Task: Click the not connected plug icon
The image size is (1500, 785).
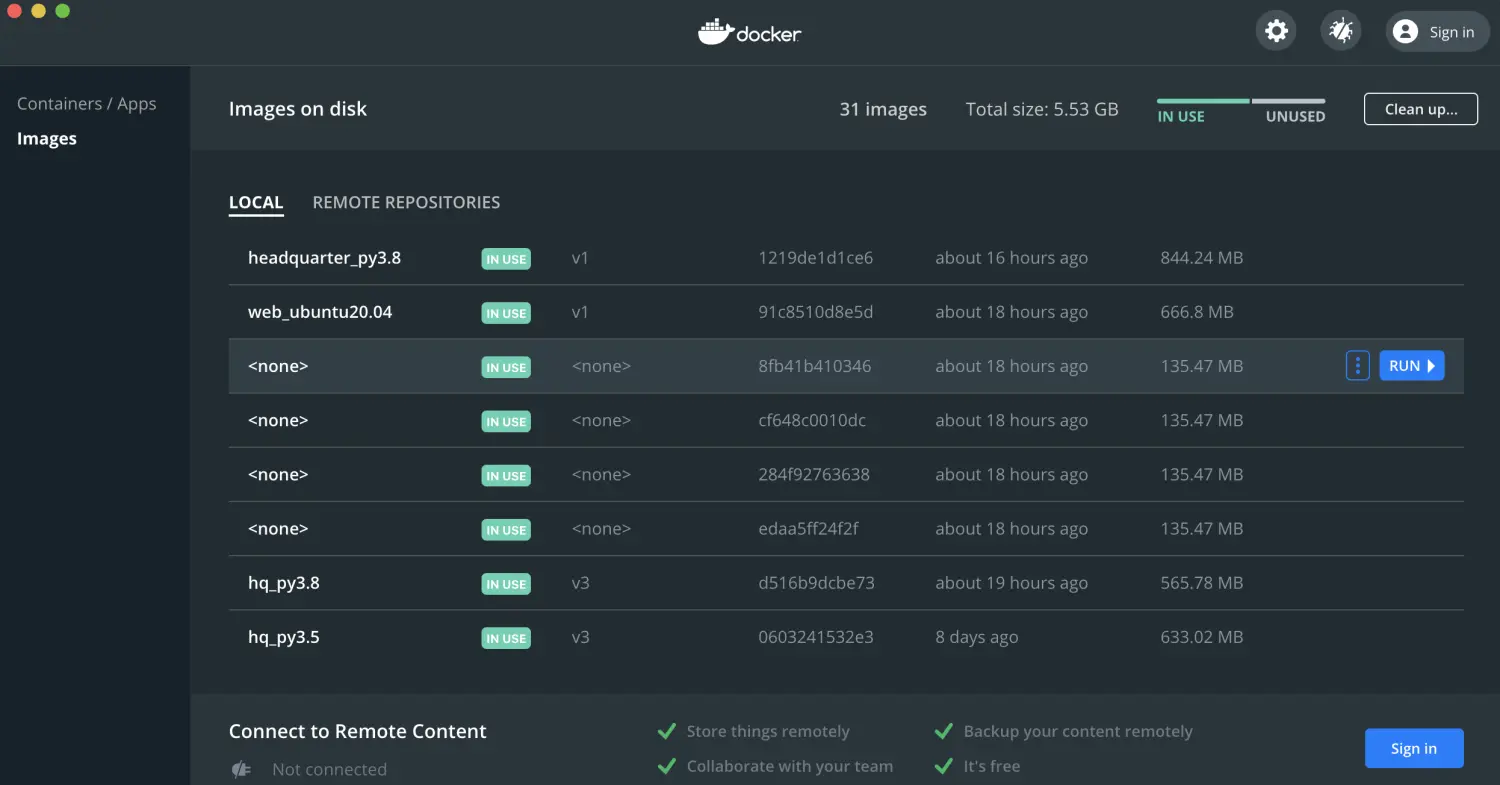Action: pos(241,769)
